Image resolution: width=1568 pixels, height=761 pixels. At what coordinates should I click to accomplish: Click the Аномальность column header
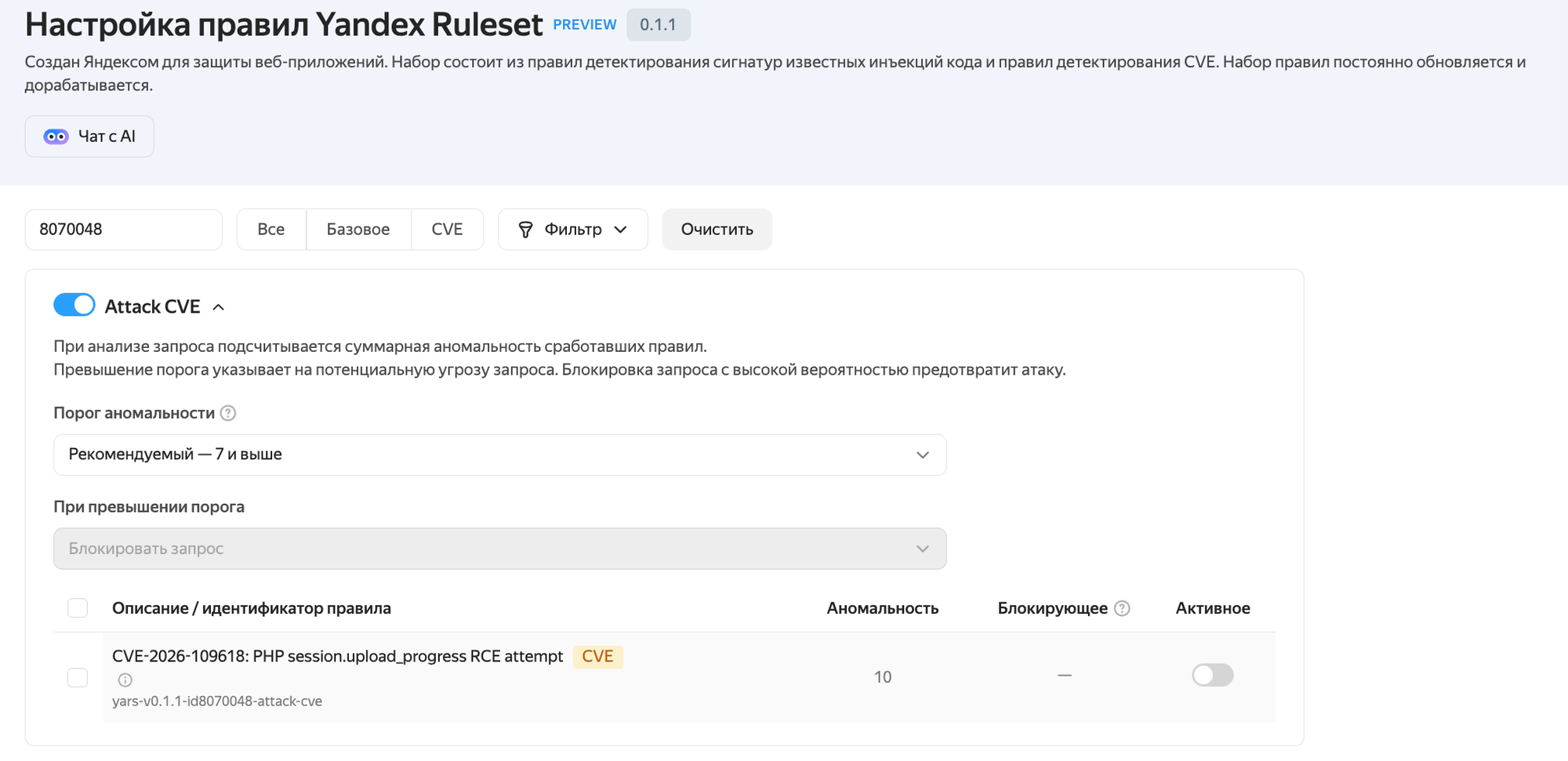point(883,608)
